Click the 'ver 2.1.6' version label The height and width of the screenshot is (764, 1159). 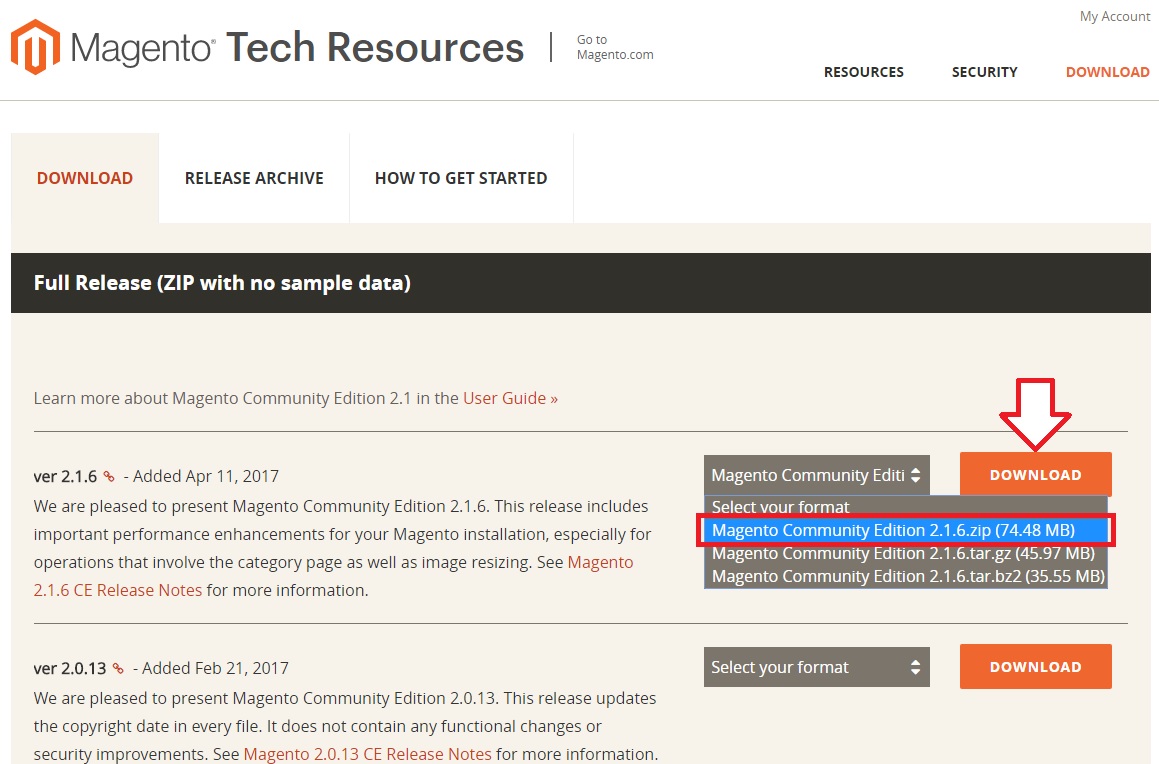[x=65, y=477]
